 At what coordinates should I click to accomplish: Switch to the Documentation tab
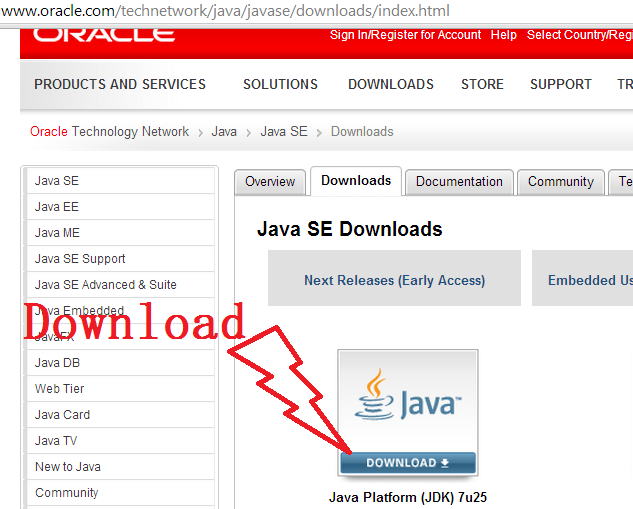pyautogui.click(x=459, y=182)
